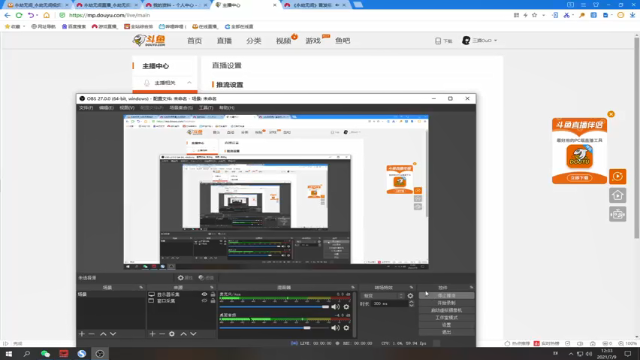
Task: Mute the desktop audio track
Action: tap(336, 328)
